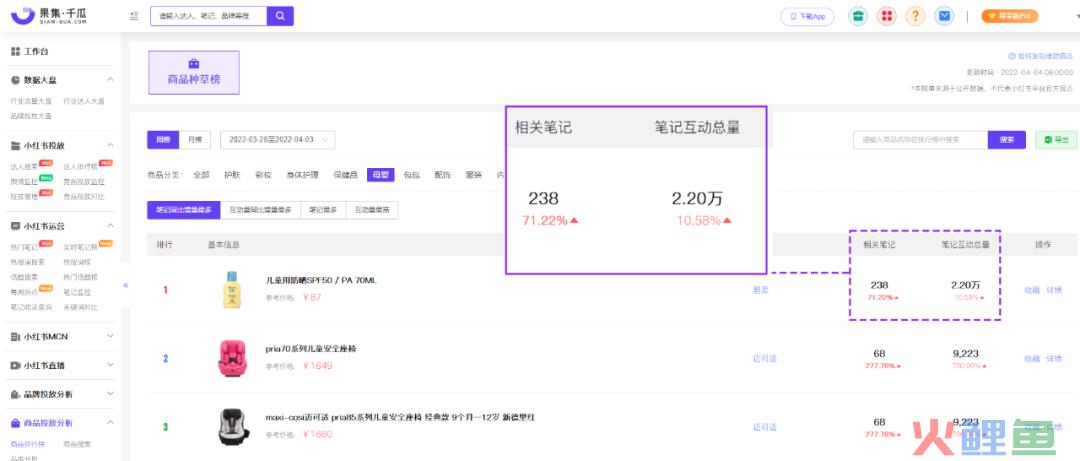This screenshot has width=1080, height=461.
Task: Select the 商品种草榜 card
Action: coord(194,72)
